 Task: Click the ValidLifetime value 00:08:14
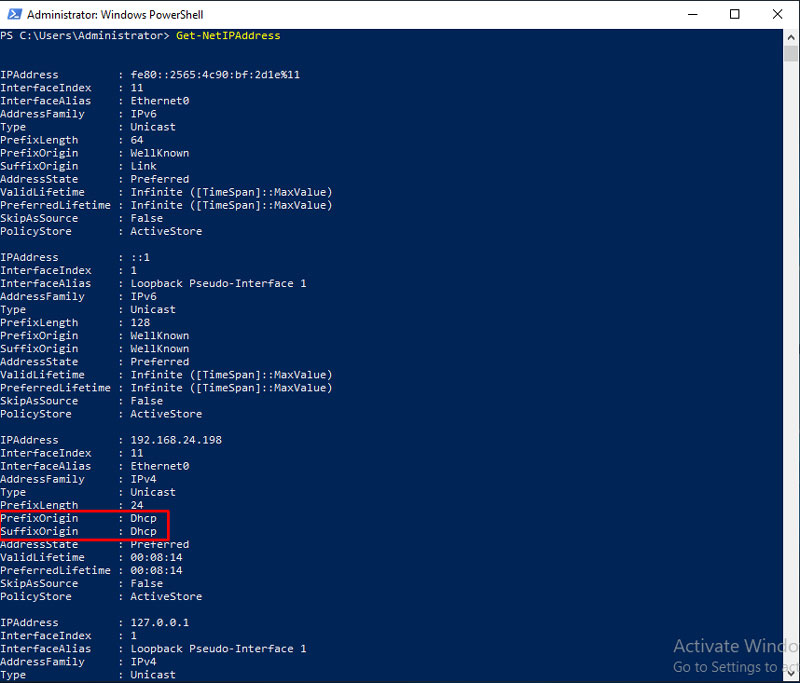pyautogui.click(x=157, y=558)
